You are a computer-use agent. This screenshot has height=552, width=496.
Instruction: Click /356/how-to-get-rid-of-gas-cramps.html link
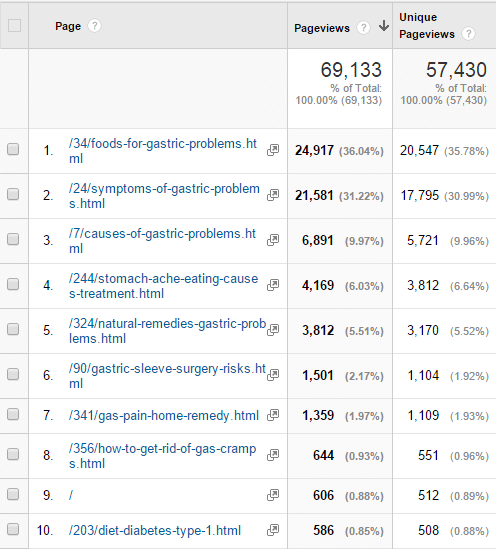[162, 456]
